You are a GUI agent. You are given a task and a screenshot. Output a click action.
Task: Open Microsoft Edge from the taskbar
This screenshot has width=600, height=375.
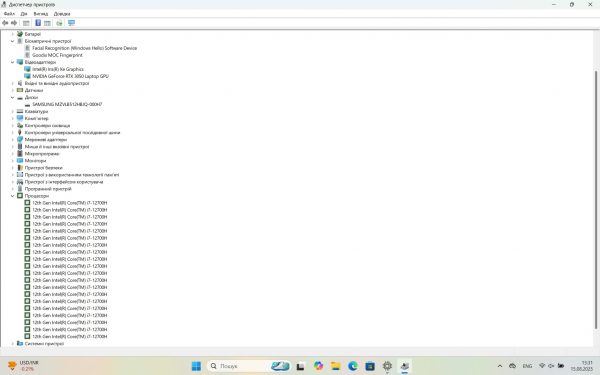pos(352,366)
